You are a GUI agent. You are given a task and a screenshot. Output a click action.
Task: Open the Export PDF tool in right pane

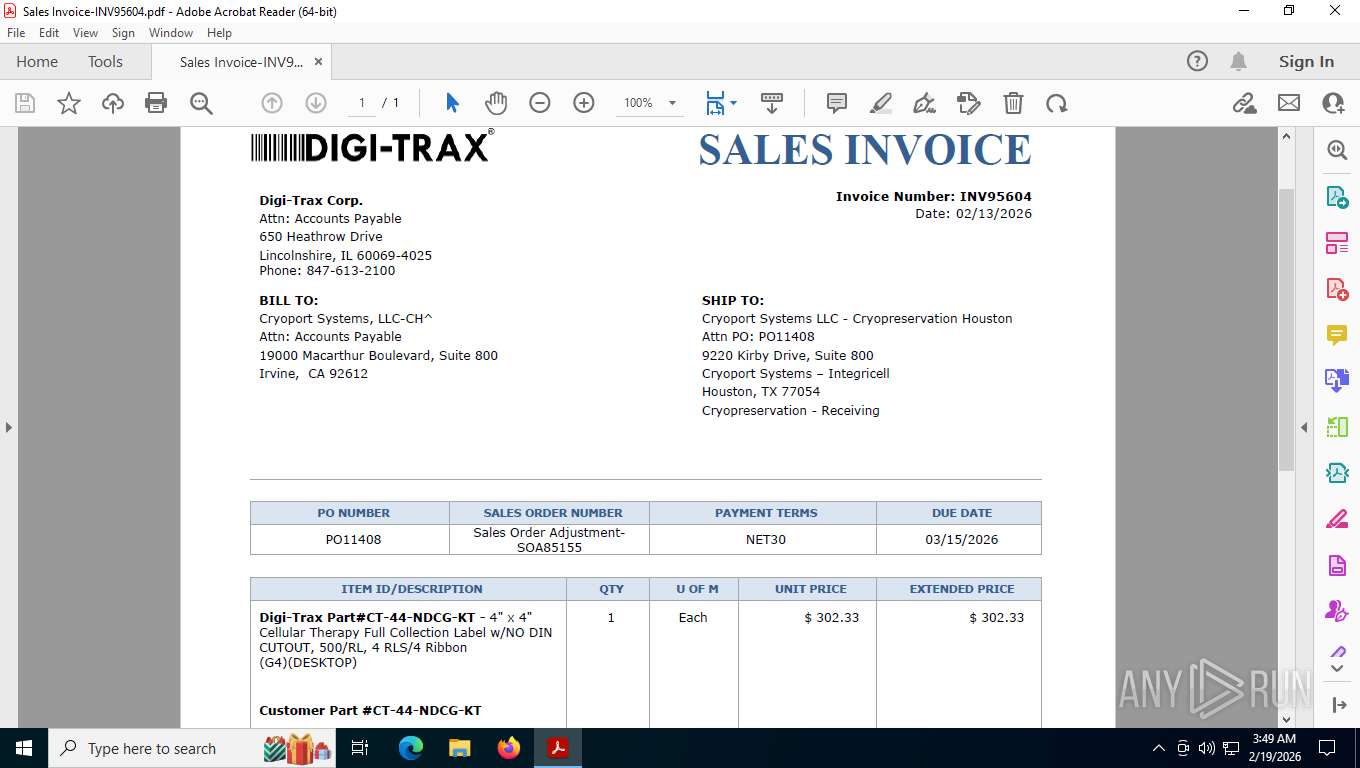coord(1337,197)
